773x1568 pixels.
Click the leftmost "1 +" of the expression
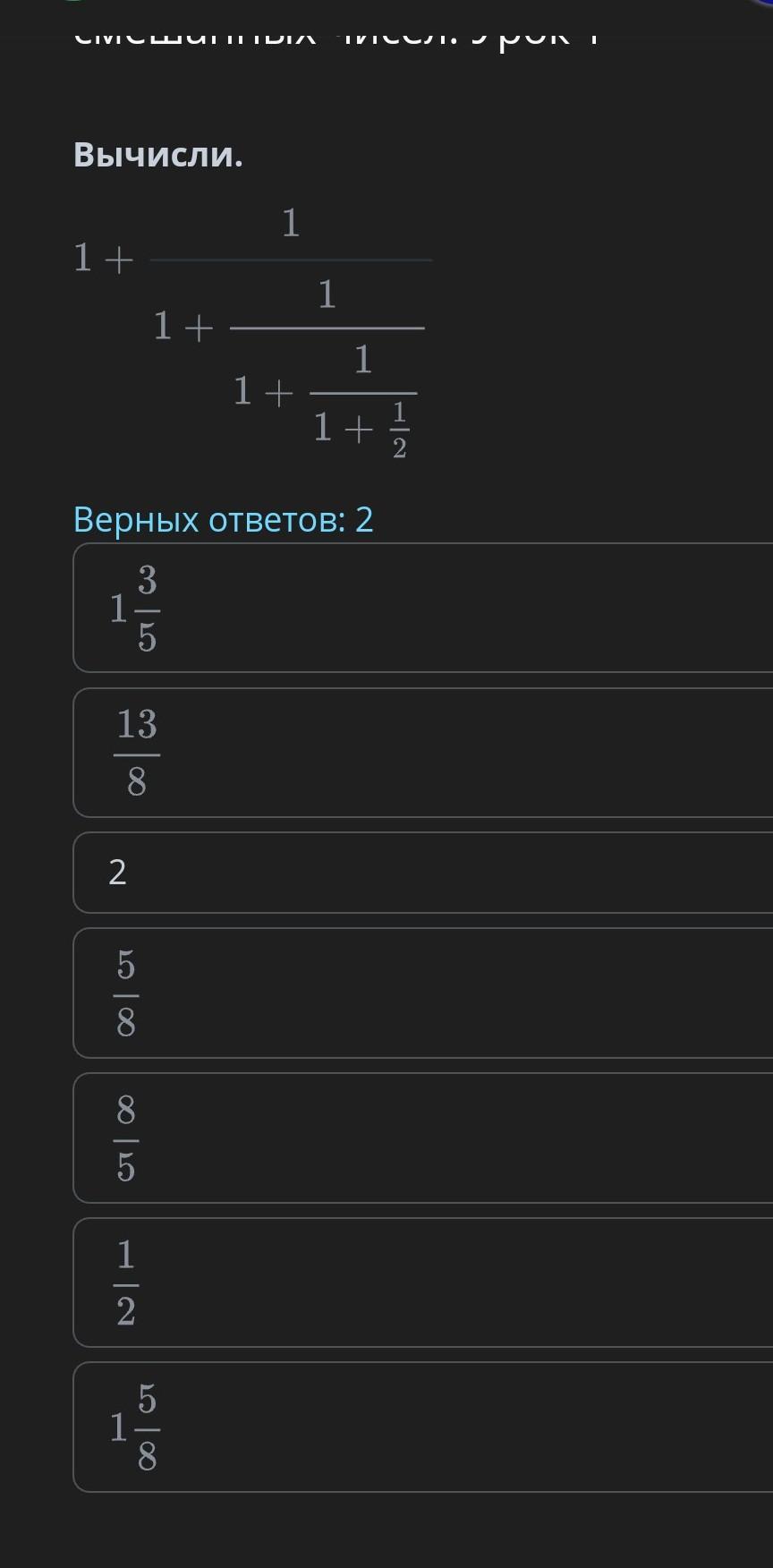103,259
